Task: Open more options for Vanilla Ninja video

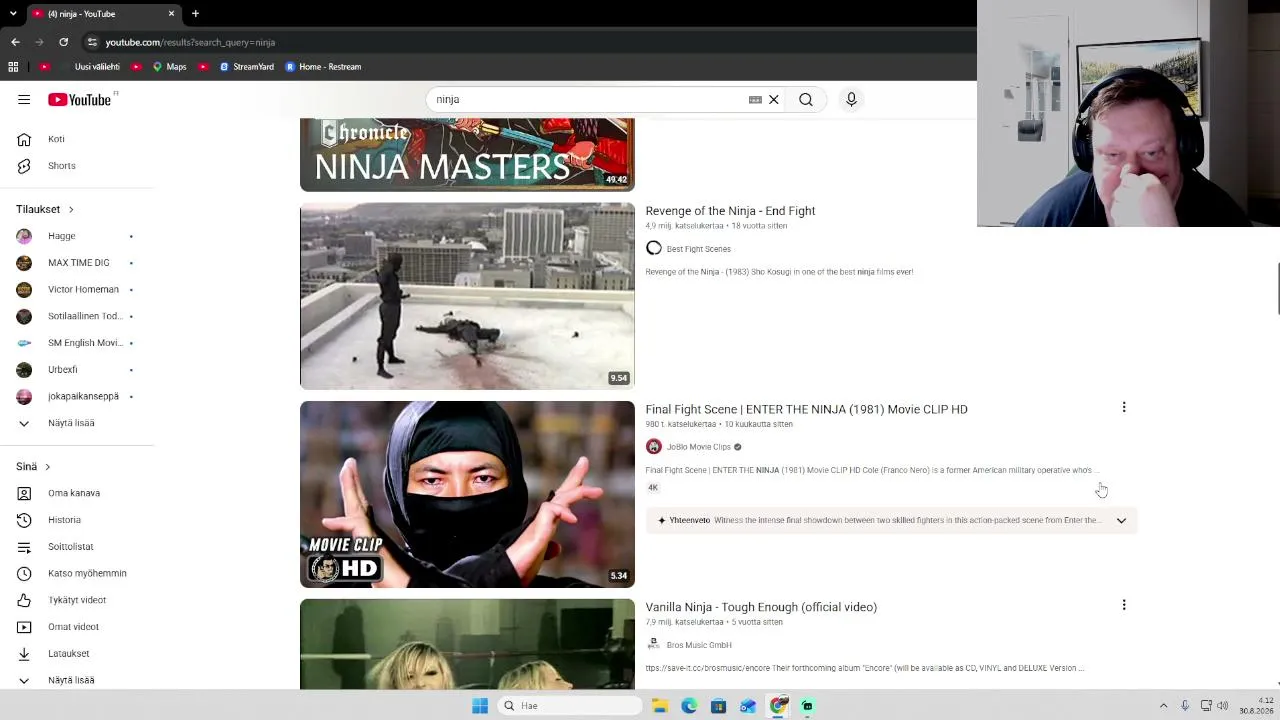Action: (x=1124, y=605)
